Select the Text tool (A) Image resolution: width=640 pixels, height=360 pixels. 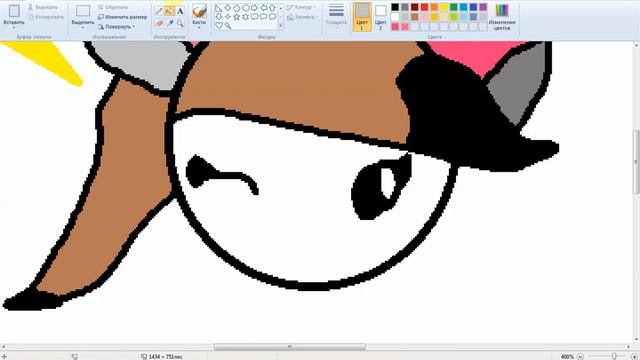pos(180,11)
